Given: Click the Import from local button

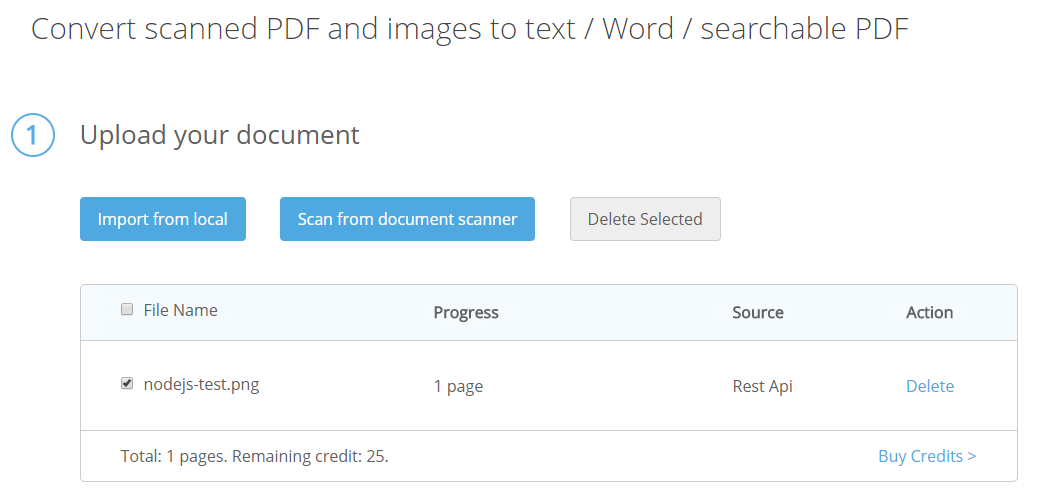Looking at the screenshot, I should pyautogui.click(x=163, y=219).
